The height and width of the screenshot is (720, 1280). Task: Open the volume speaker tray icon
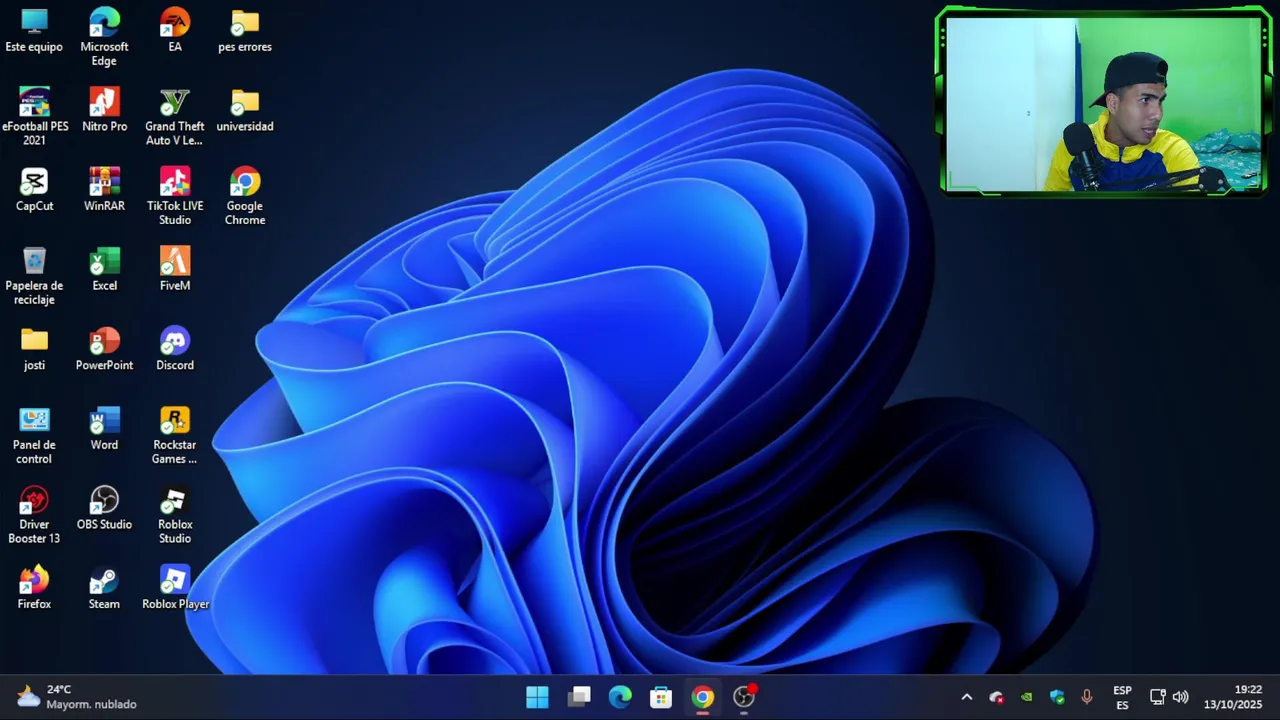click(x=1180, y=697)
